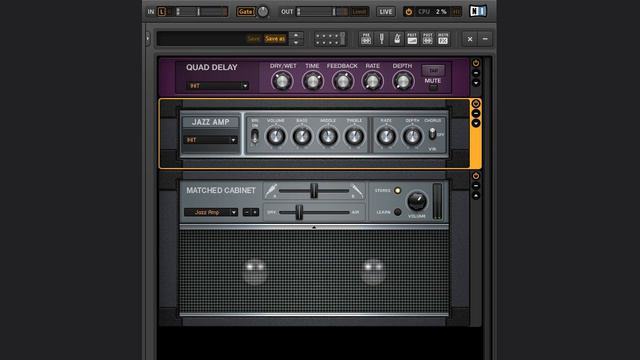Click the Save button
Image resolution: width=640 pixels, height=360 pixels.
[253, 39]
